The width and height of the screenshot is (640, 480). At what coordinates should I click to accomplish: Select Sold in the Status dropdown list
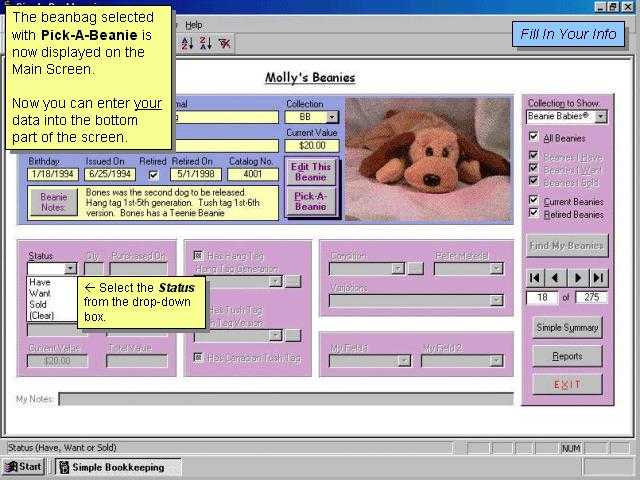pyautogui.click(x=40, y=305)
